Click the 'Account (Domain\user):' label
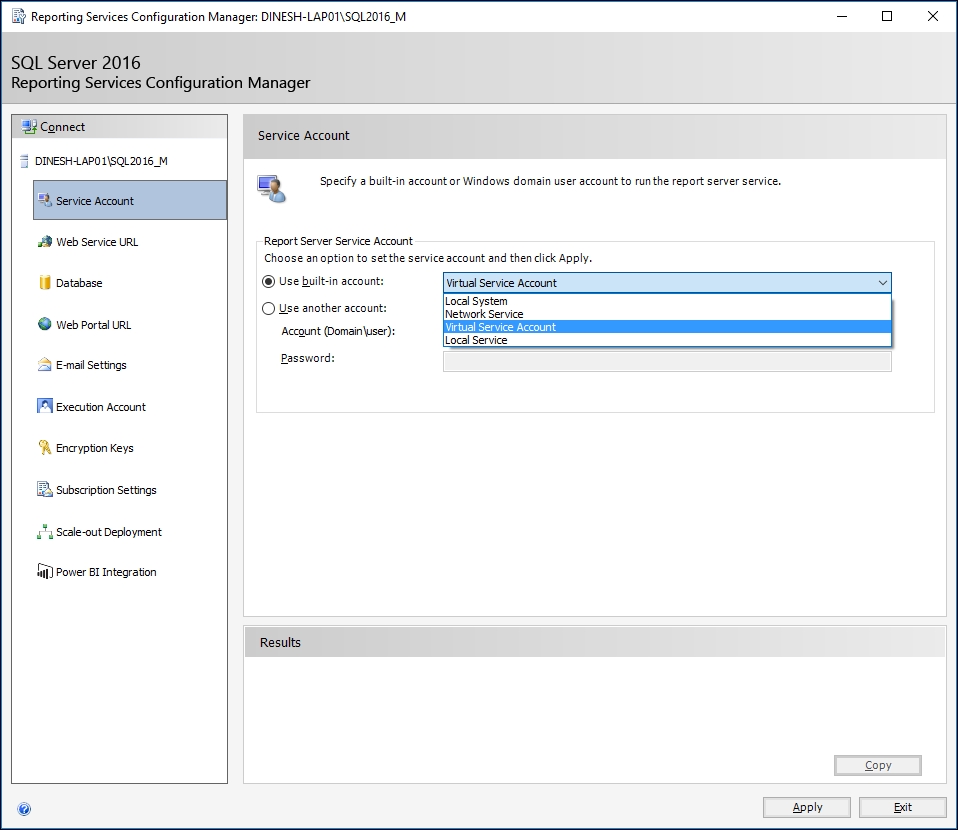This screenshot has width=958, height=830. tap(338, 331)
